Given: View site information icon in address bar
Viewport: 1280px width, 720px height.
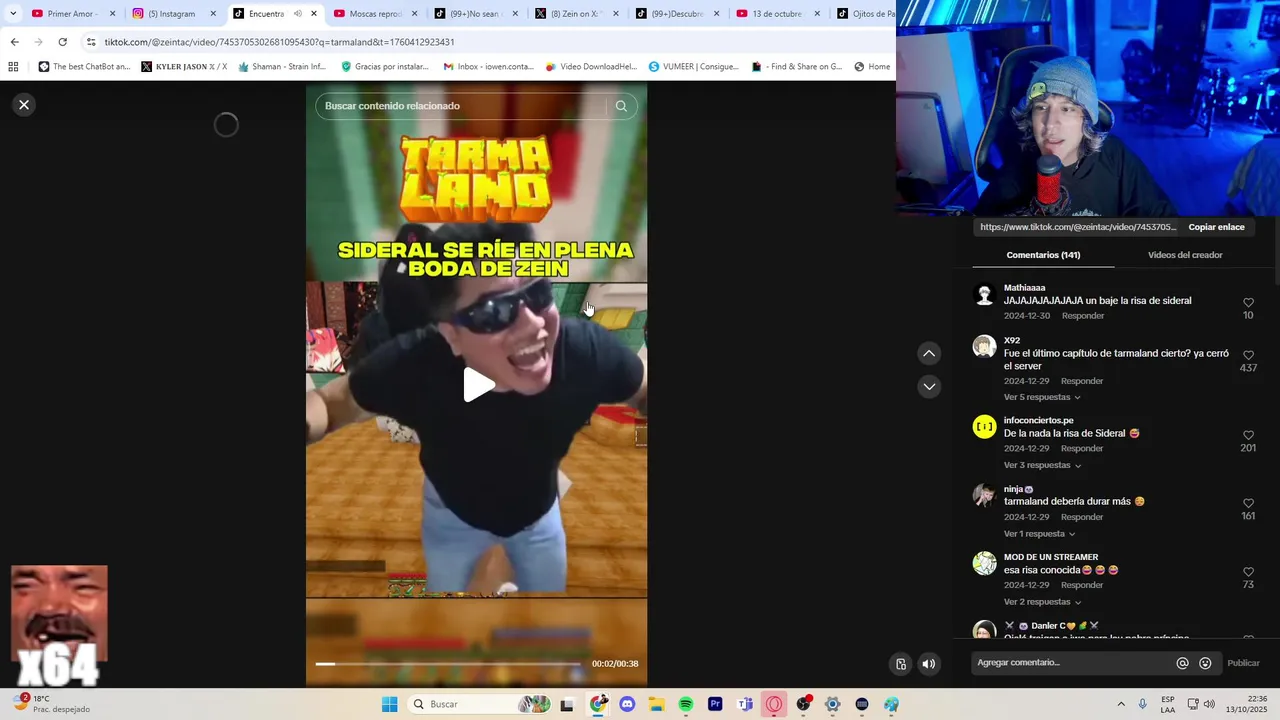Looking at the screenshot, I should (91, 42).
